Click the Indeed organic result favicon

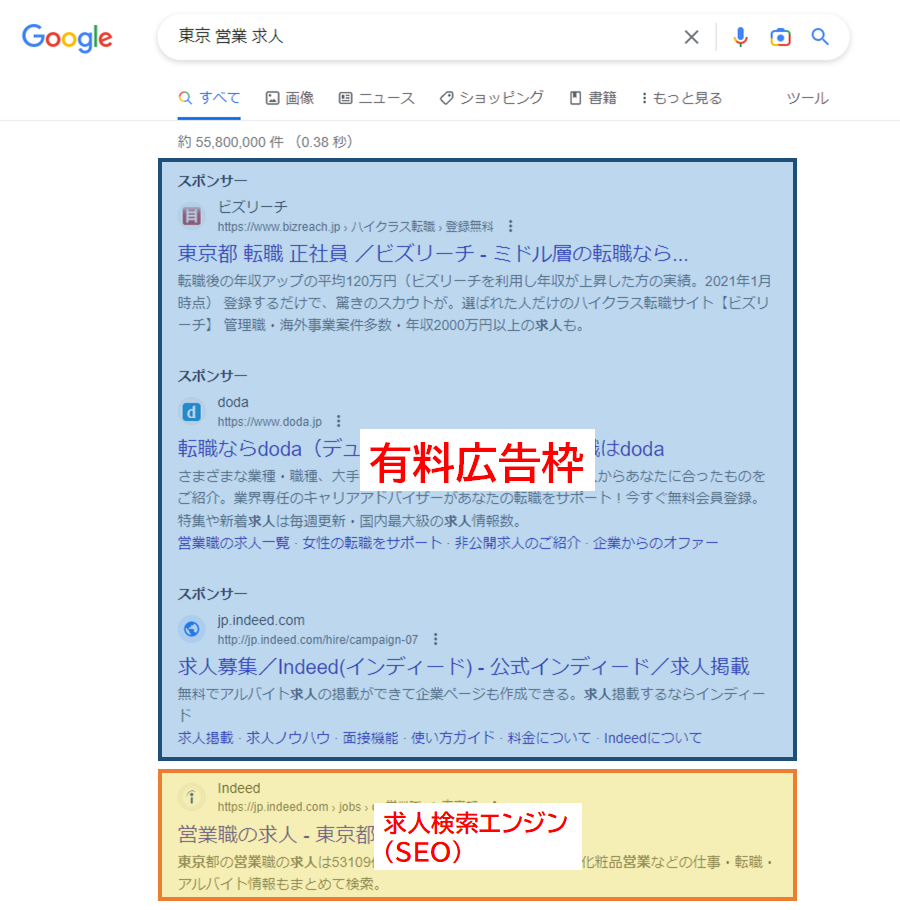click(x=191, y=797)
